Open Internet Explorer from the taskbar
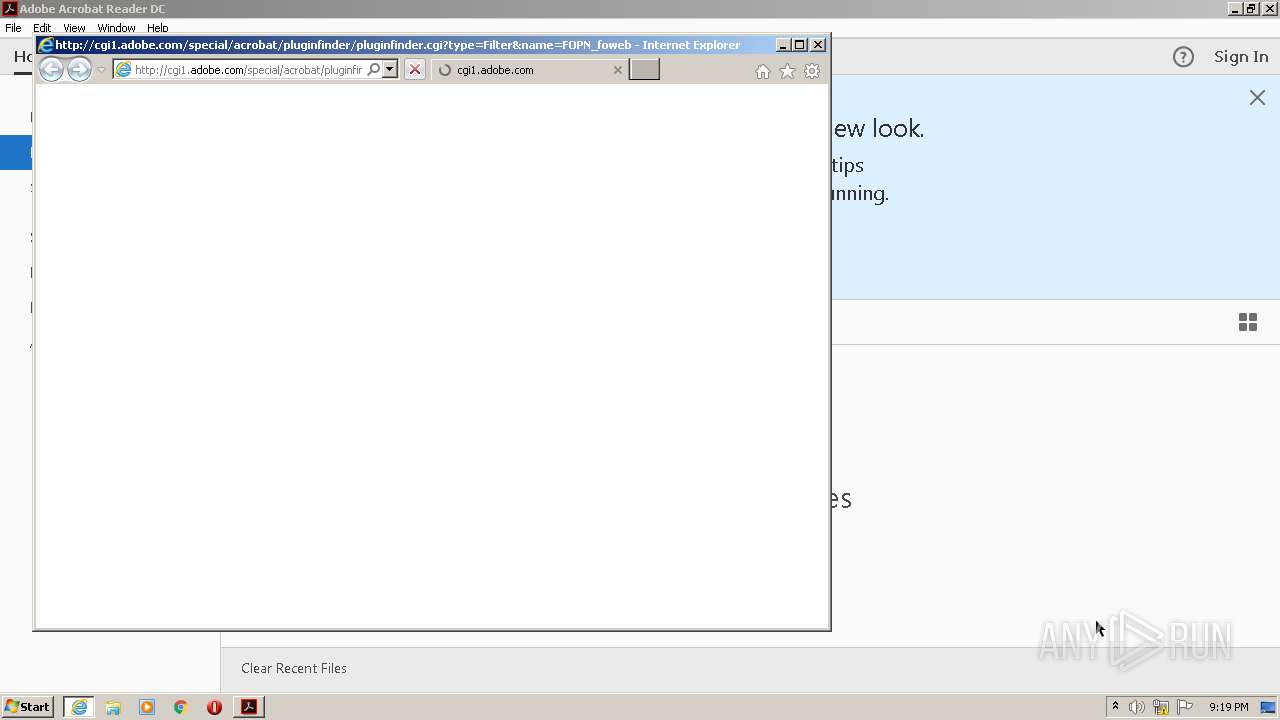The image size is (1280, 720). (79, 707)
